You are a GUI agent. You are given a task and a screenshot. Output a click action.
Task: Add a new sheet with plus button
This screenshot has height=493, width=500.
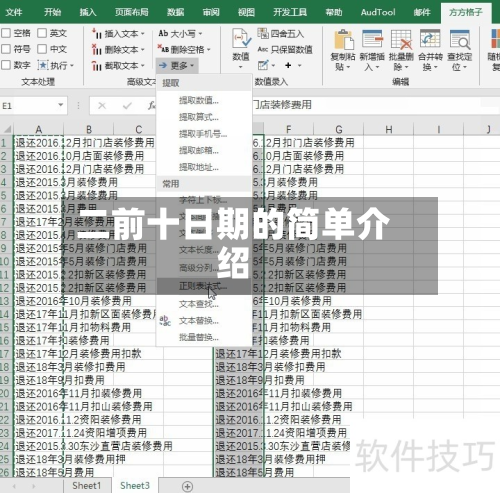187,486
